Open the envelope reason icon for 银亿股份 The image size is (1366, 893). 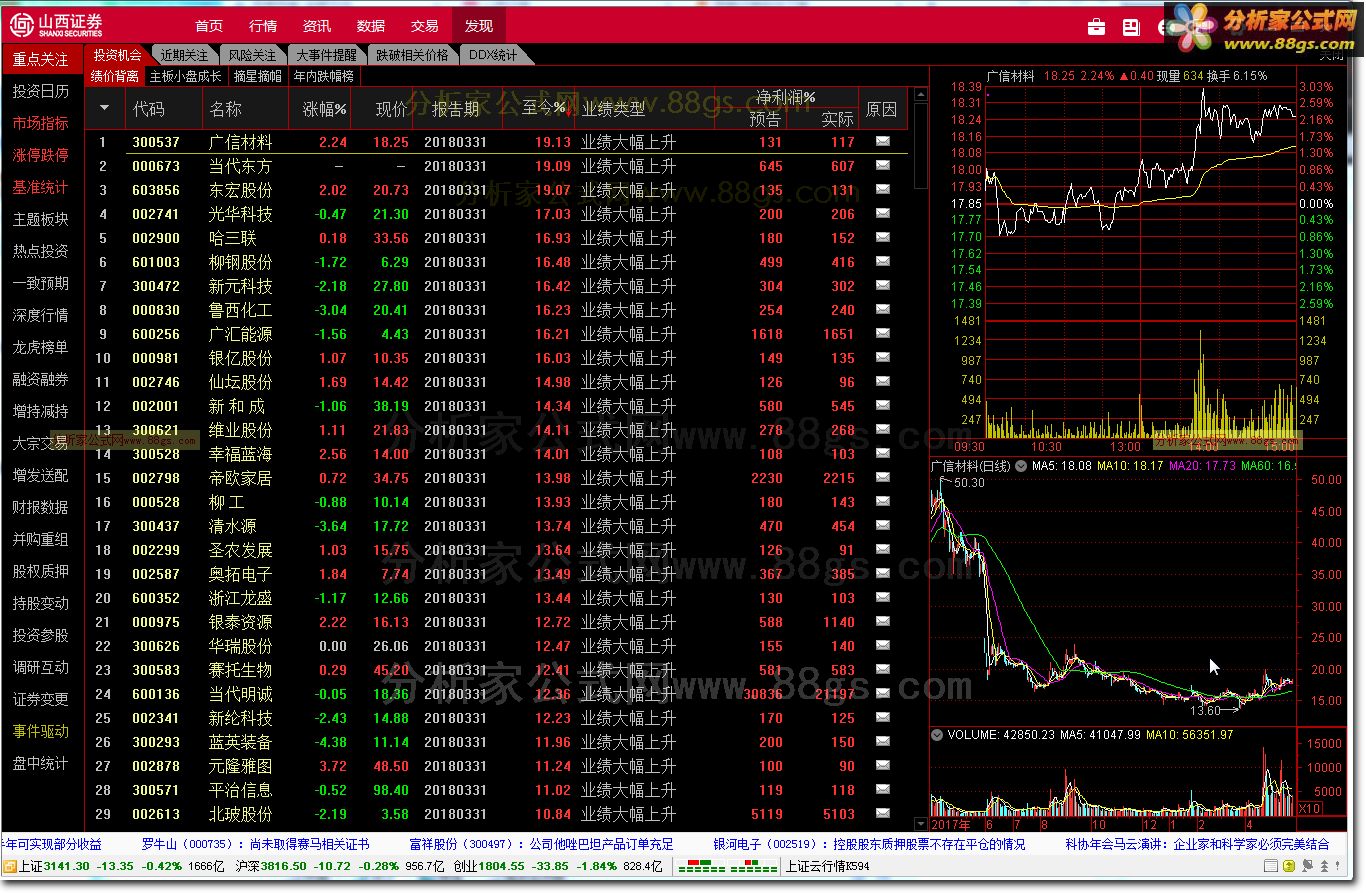click(882, 358)
